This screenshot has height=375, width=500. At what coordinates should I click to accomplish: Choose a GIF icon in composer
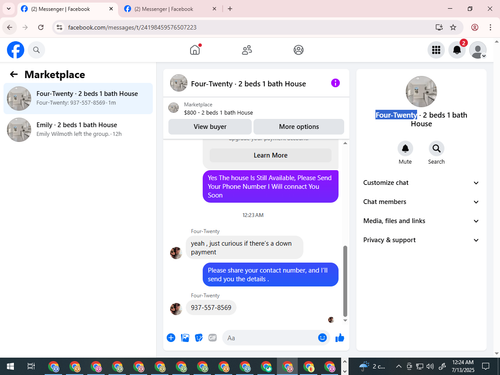coord(213,338)
